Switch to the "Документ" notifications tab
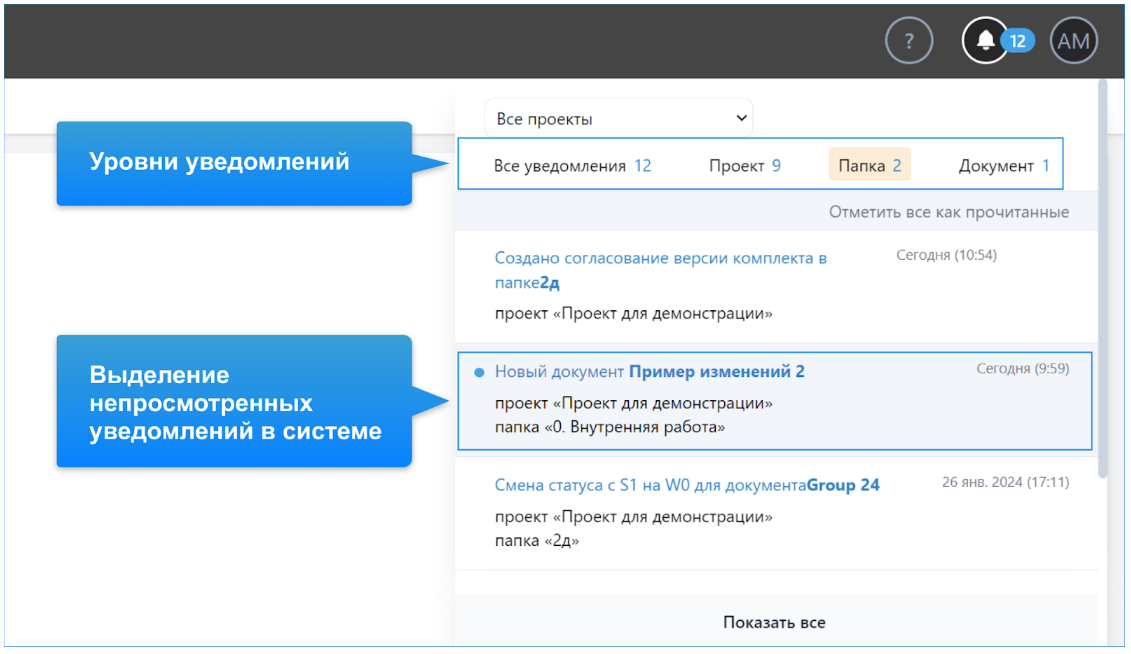1131x654 pixels. [1003, 166]
